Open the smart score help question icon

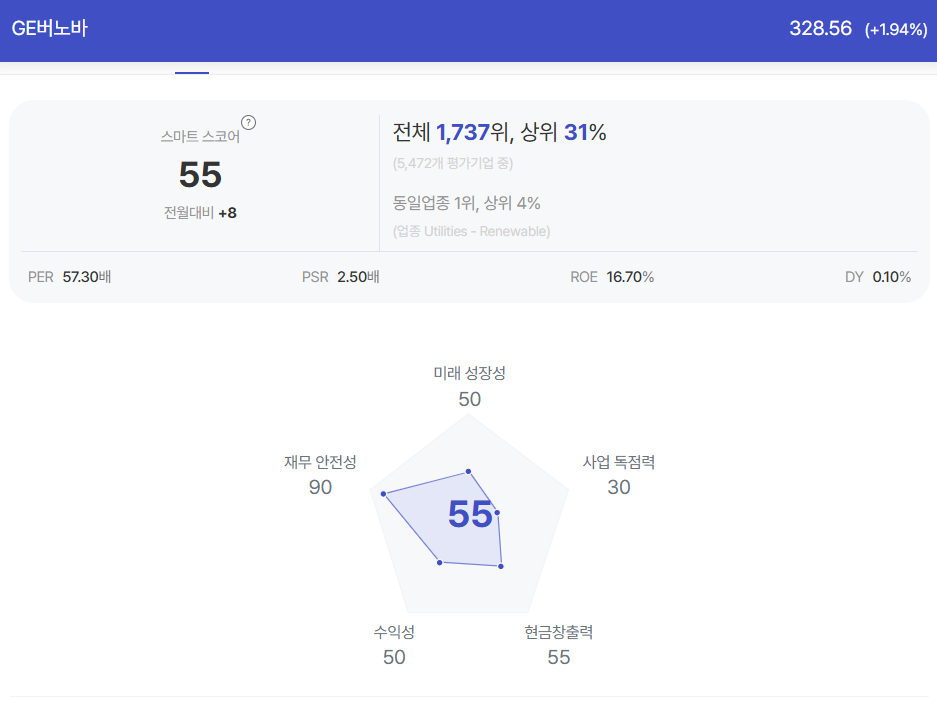point(248,122)
